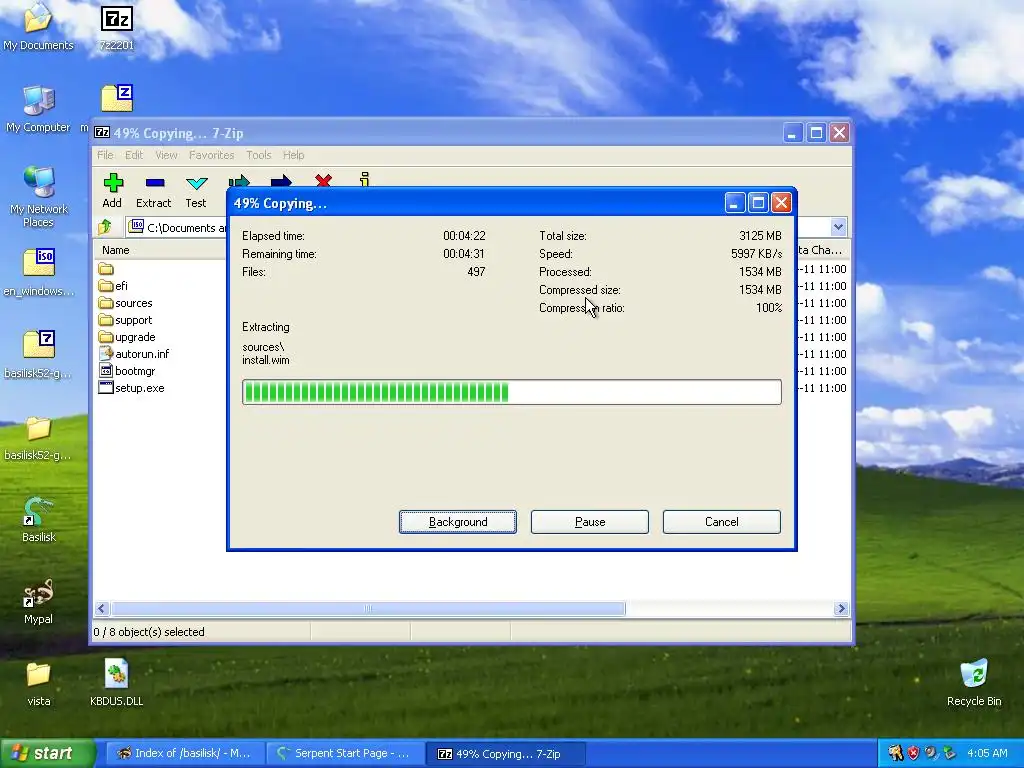Open the Help menu in 7-Zip

(x=293, y=155)
